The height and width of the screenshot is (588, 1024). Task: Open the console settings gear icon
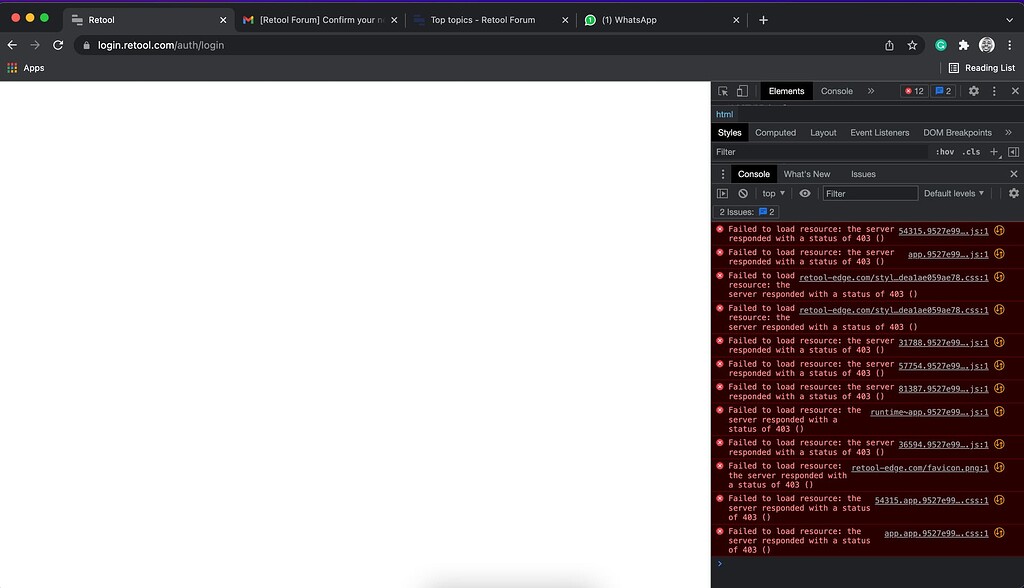[1013, 194]
